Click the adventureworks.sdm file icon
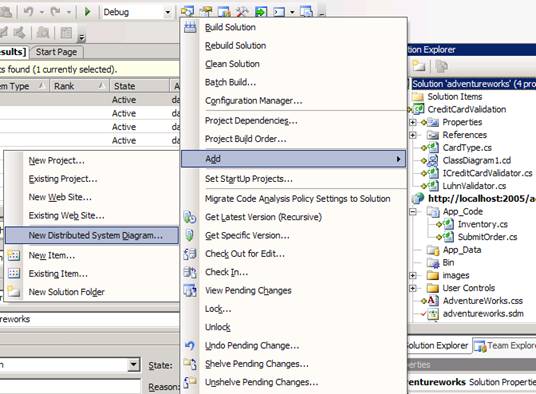536x394 pixels. (x=433, y=314)
